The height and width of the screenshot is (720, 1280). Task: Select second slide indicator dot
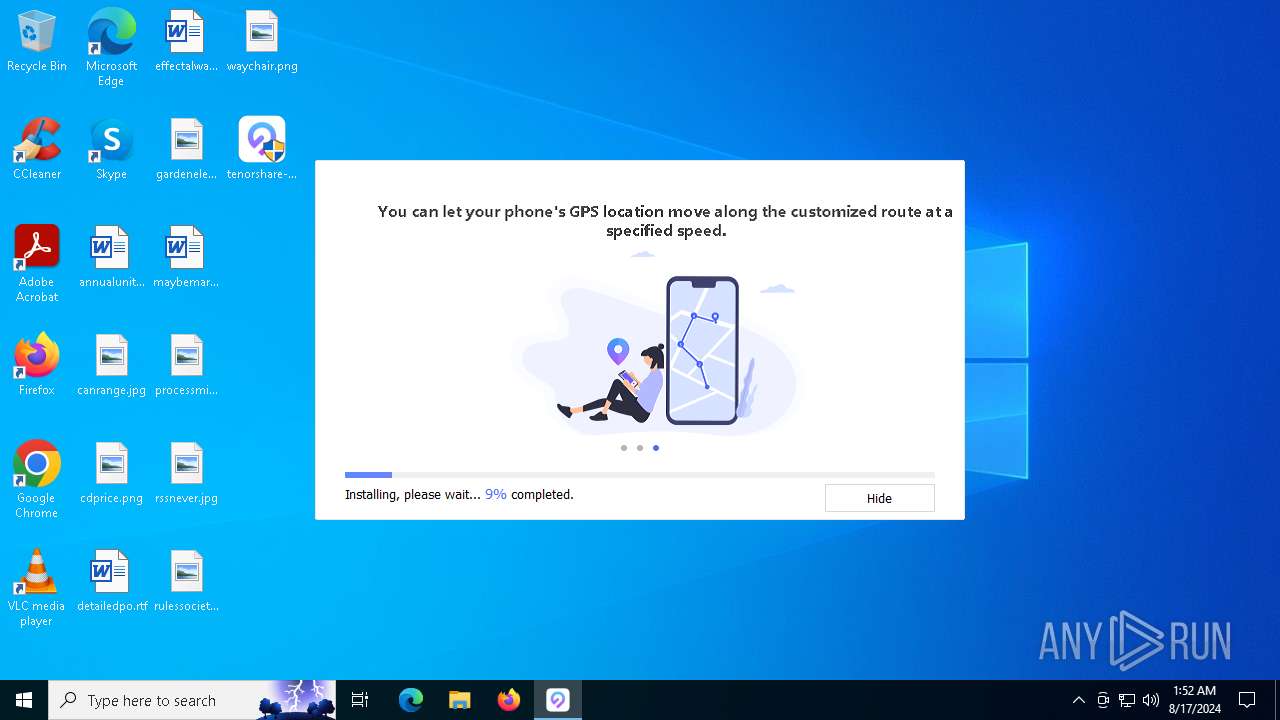click(x=640, y=448)
